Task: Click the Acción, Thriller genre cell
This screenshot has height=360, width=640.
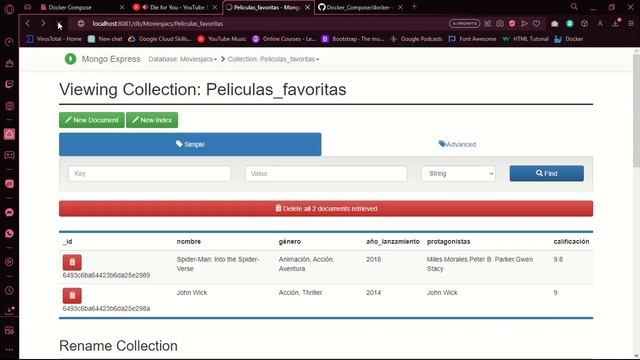Action: pos(300,293)
